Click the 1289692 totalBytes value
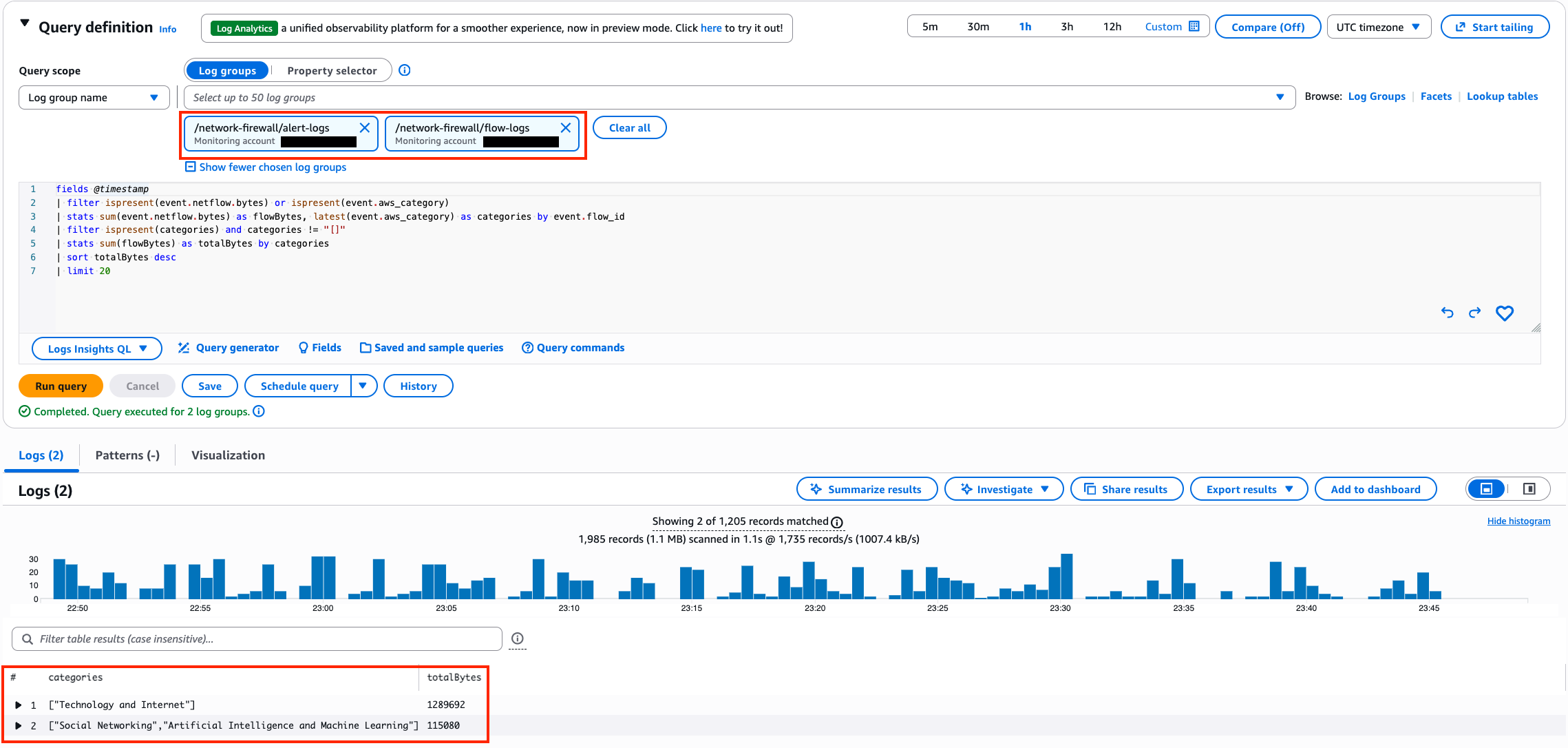Image resolution: width=1568 pixels, height=748 pixels. tap(446, 705)
